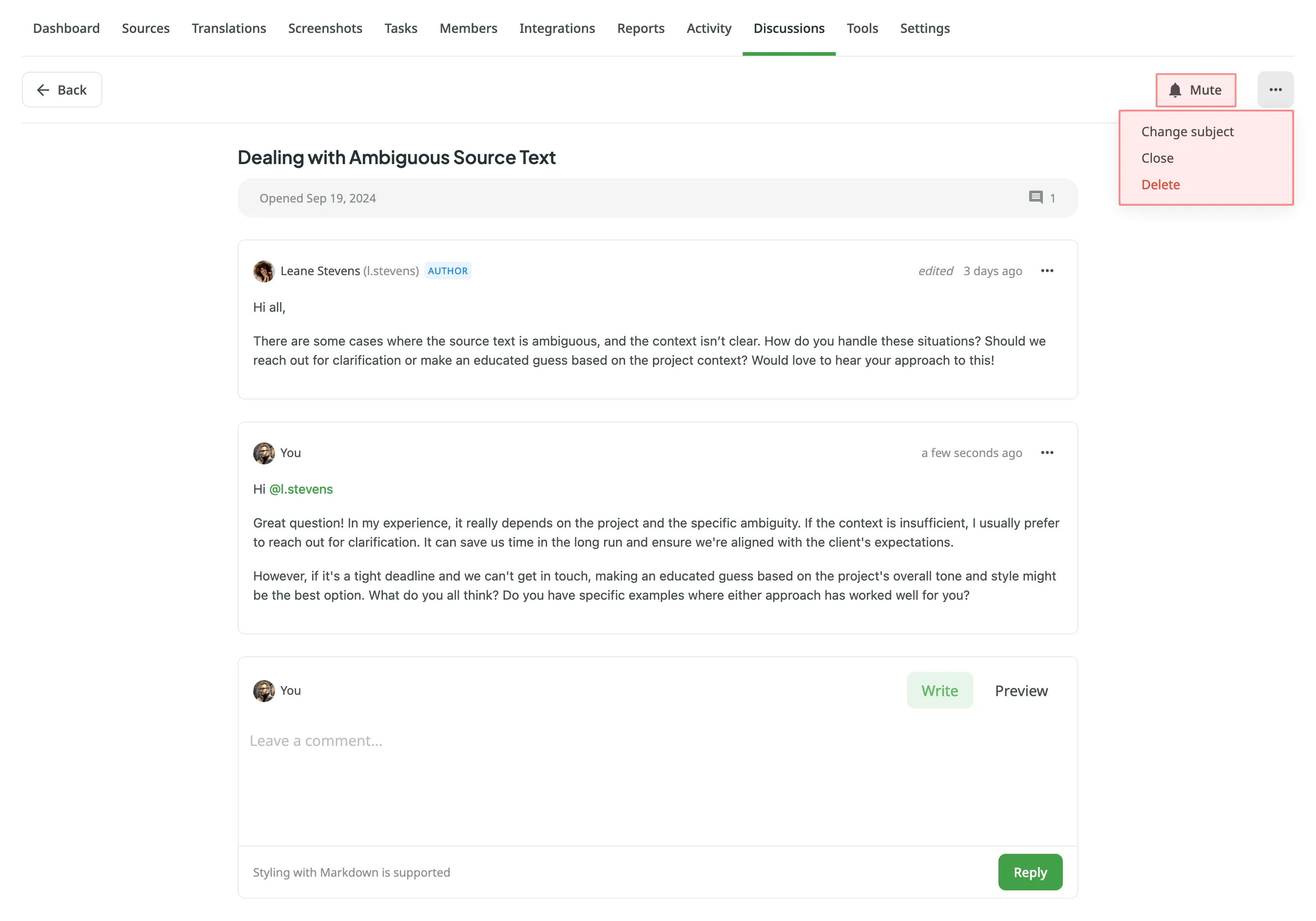Open the discussion options ellipsis menu
Screen dimensions: 1316x921
[1276, 90]
